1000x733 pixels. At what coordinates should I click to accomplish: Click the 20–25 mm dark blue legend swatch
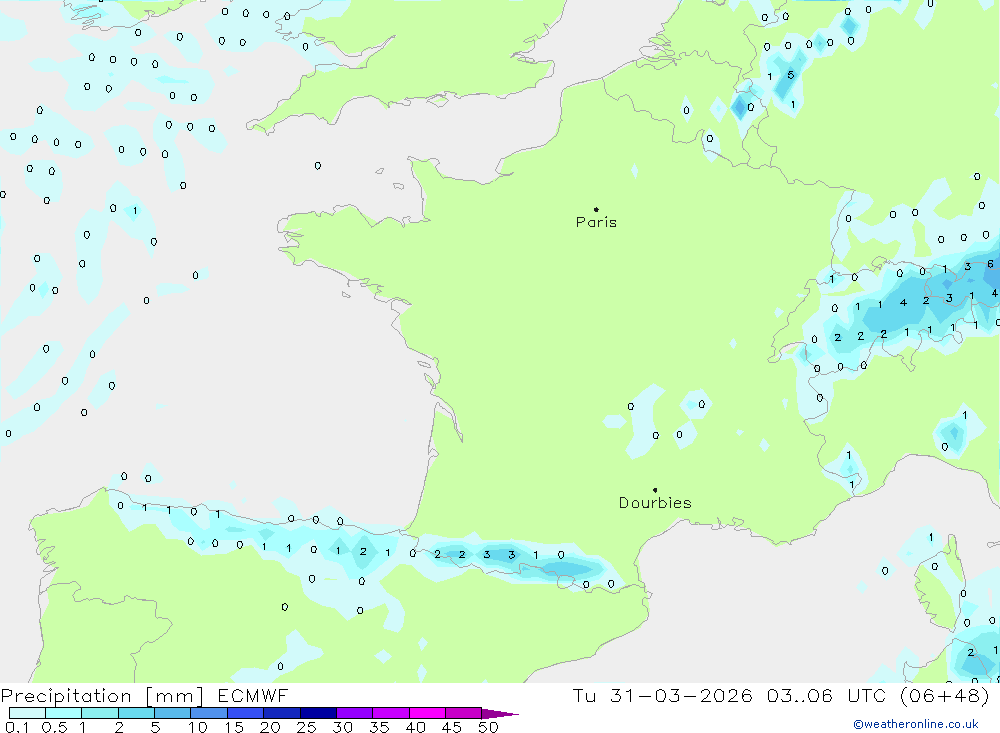281,713
